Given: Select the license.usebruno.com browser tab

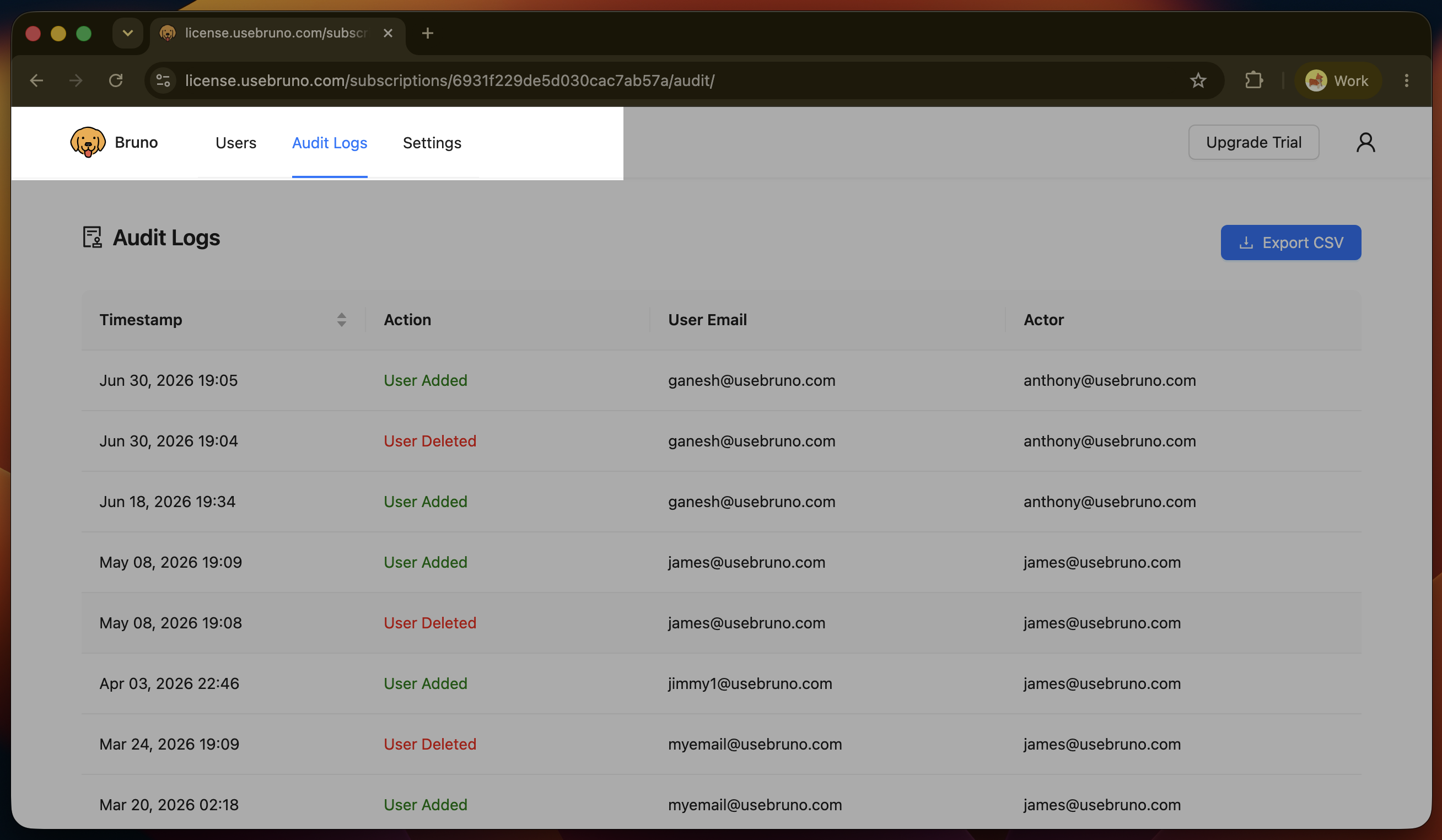Looking at the screenshot, I should click(277, 33).
